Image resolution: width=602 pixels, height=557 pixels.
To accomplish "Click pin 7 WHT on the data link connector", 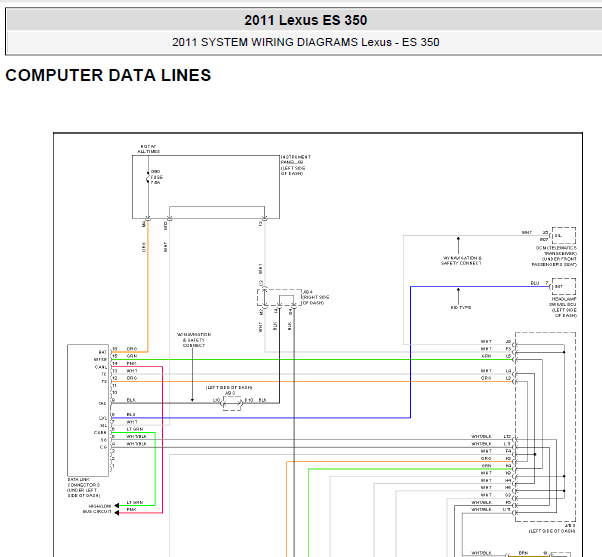I will pos(124,422).
